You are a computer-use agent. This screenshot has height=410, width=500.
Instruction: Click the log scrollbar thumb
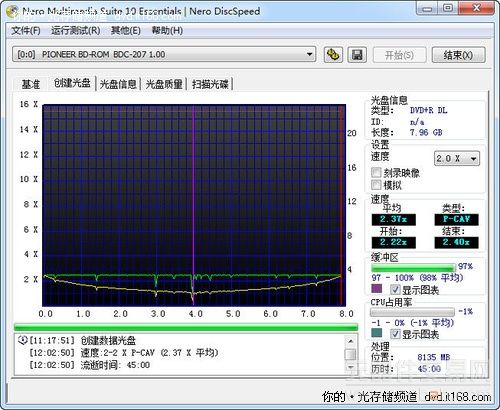coord(350,354)
